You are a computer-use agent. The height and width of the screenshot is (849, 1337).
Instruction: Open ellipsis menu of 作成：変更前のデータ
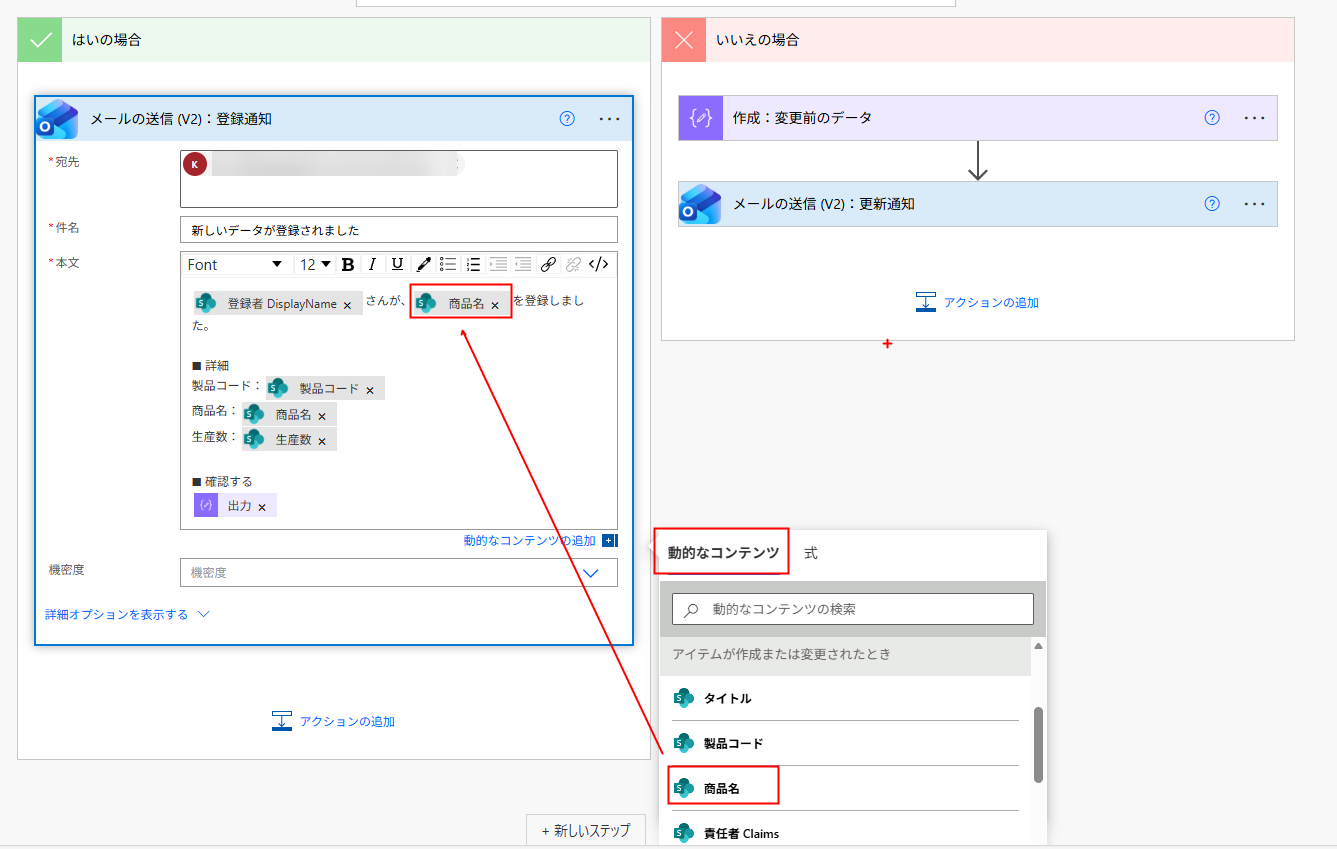pos(1255,118)
